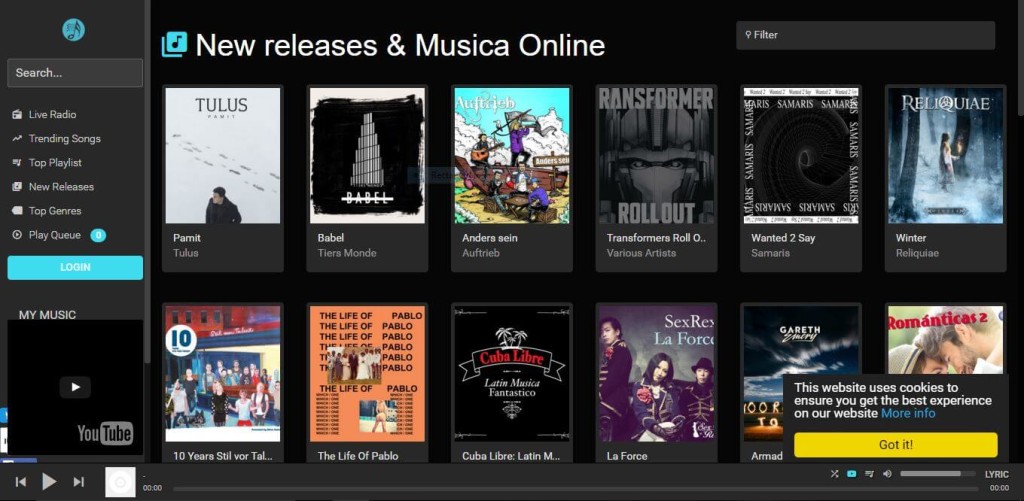Open Trending Songs page
This screenshot has height=501, width=1024.
(x=65, y=138)
